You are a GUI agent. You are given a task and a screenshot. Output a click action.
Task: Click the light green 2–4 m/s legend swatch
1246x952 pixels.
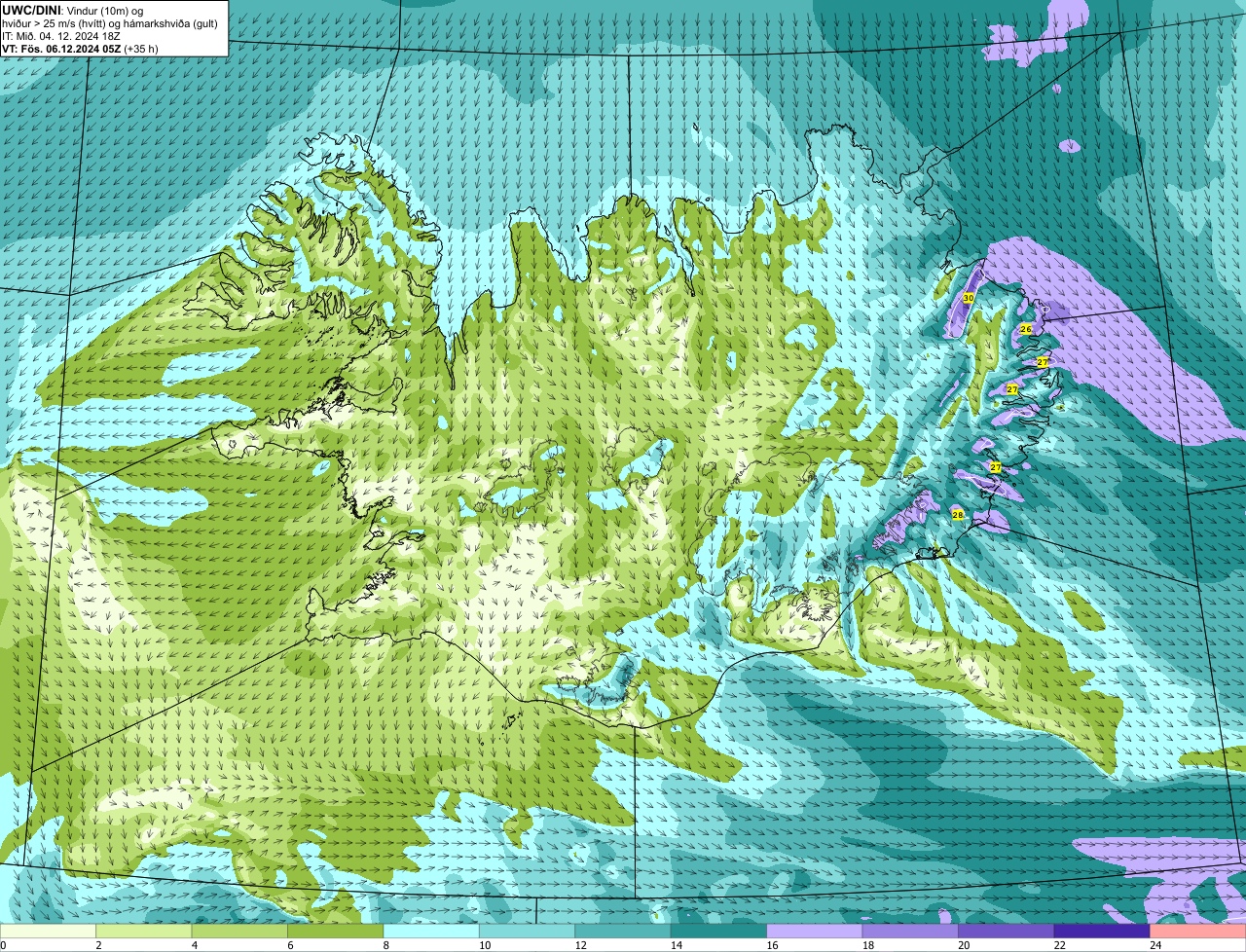(144, 932)
